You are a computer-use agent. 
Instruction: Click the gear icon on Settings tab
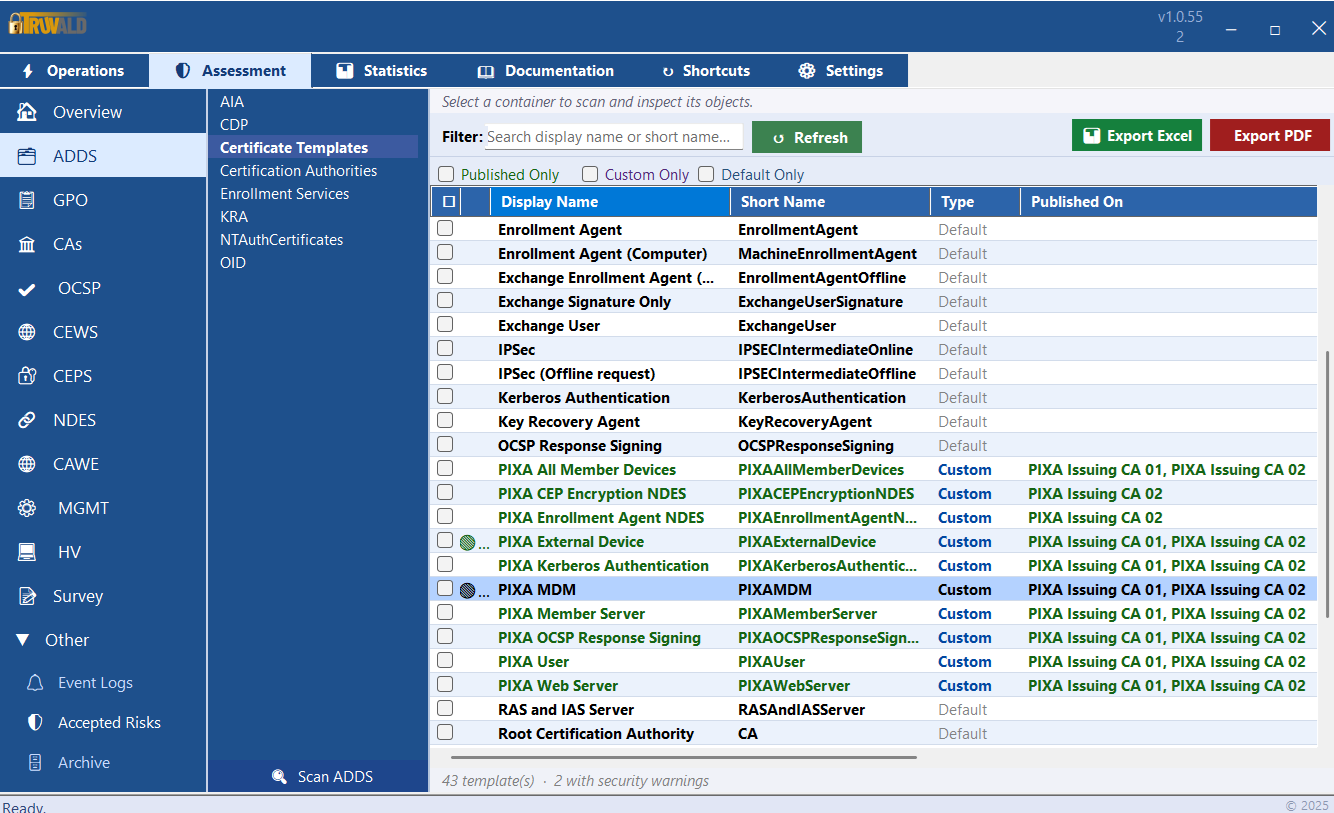click(807, 71)
